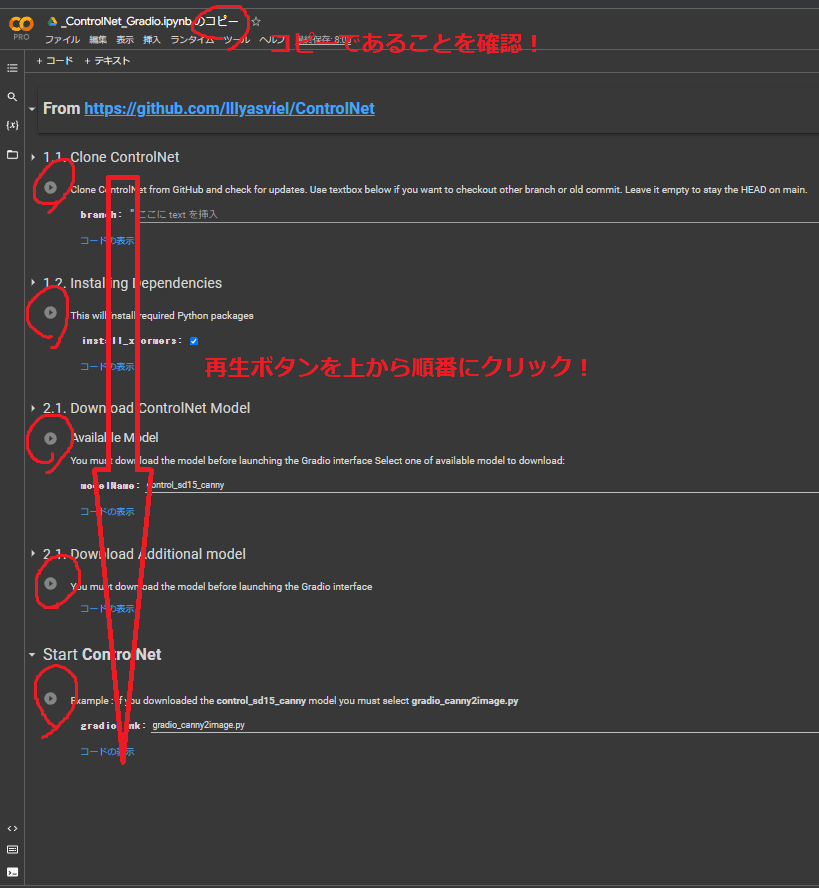Open the code snippets icon
Image resolution: width=819 pixels, height=888 pixels.
(x=12, y=829)
